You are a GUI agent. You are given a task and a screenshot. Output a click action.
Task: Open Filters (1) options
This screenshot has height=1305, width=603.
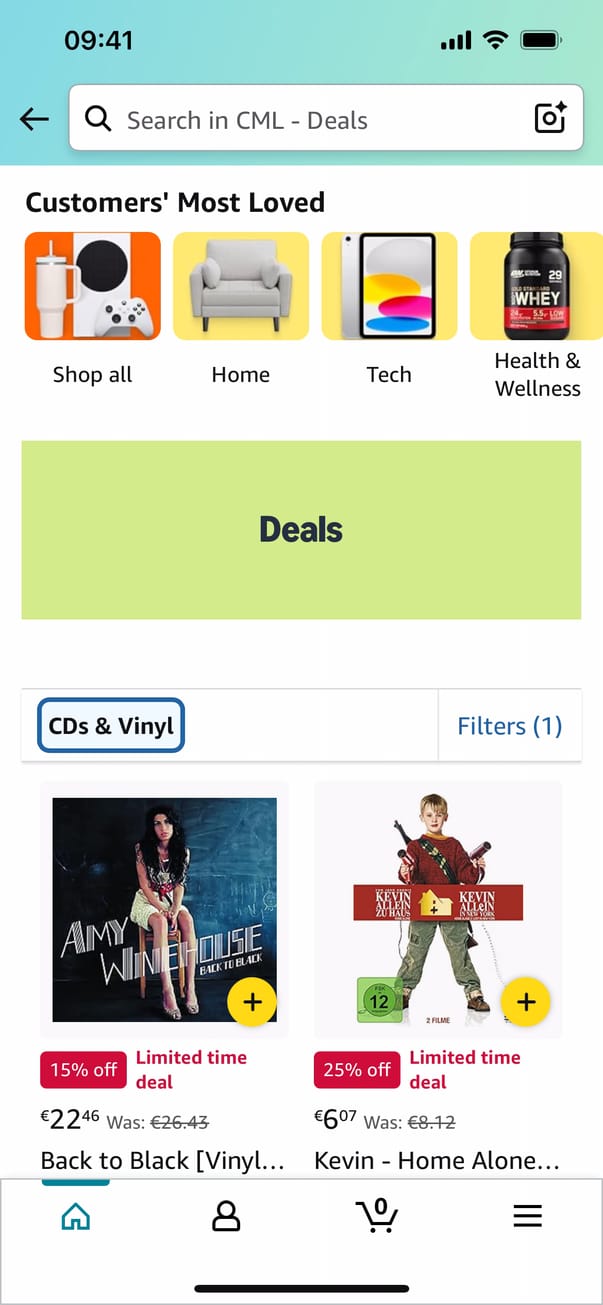click(510, 726)
